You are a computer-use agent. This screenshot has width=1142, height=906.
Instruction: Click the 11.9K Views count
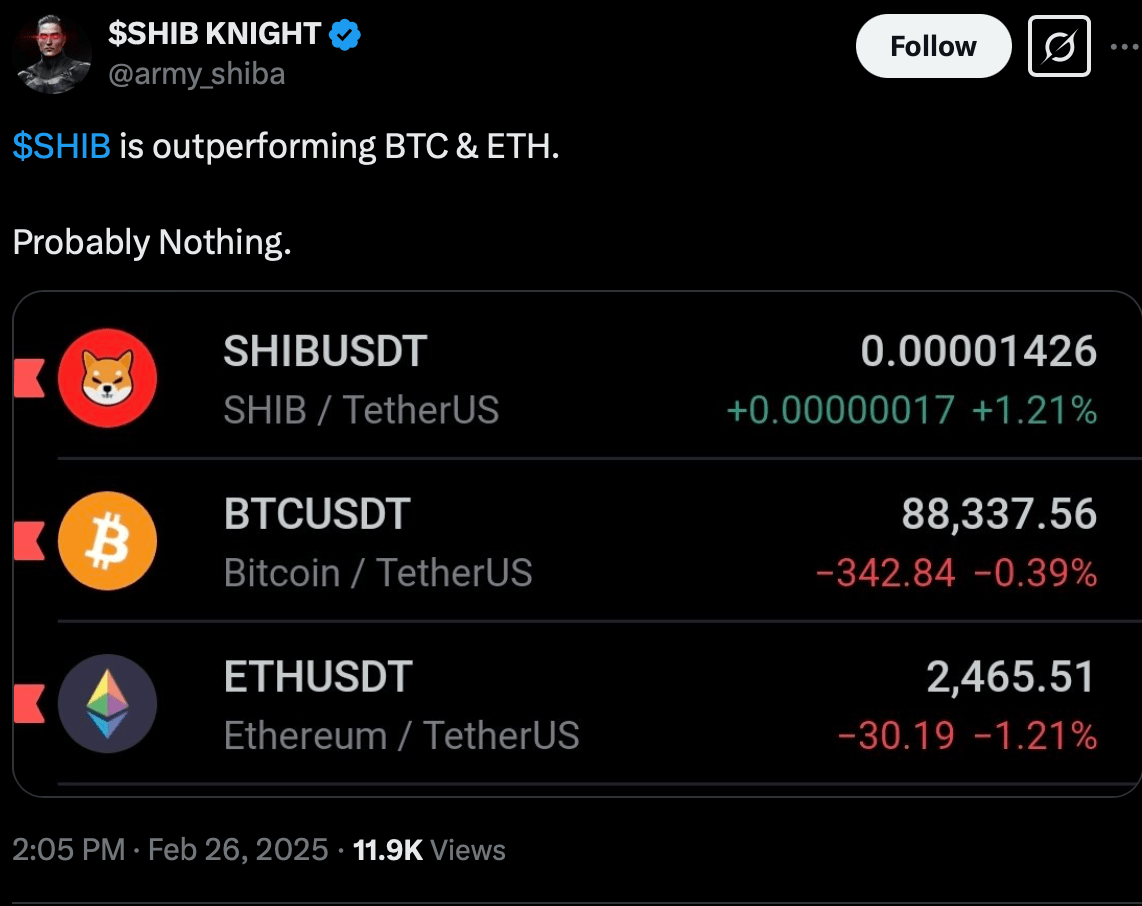(x=430, y=850)
